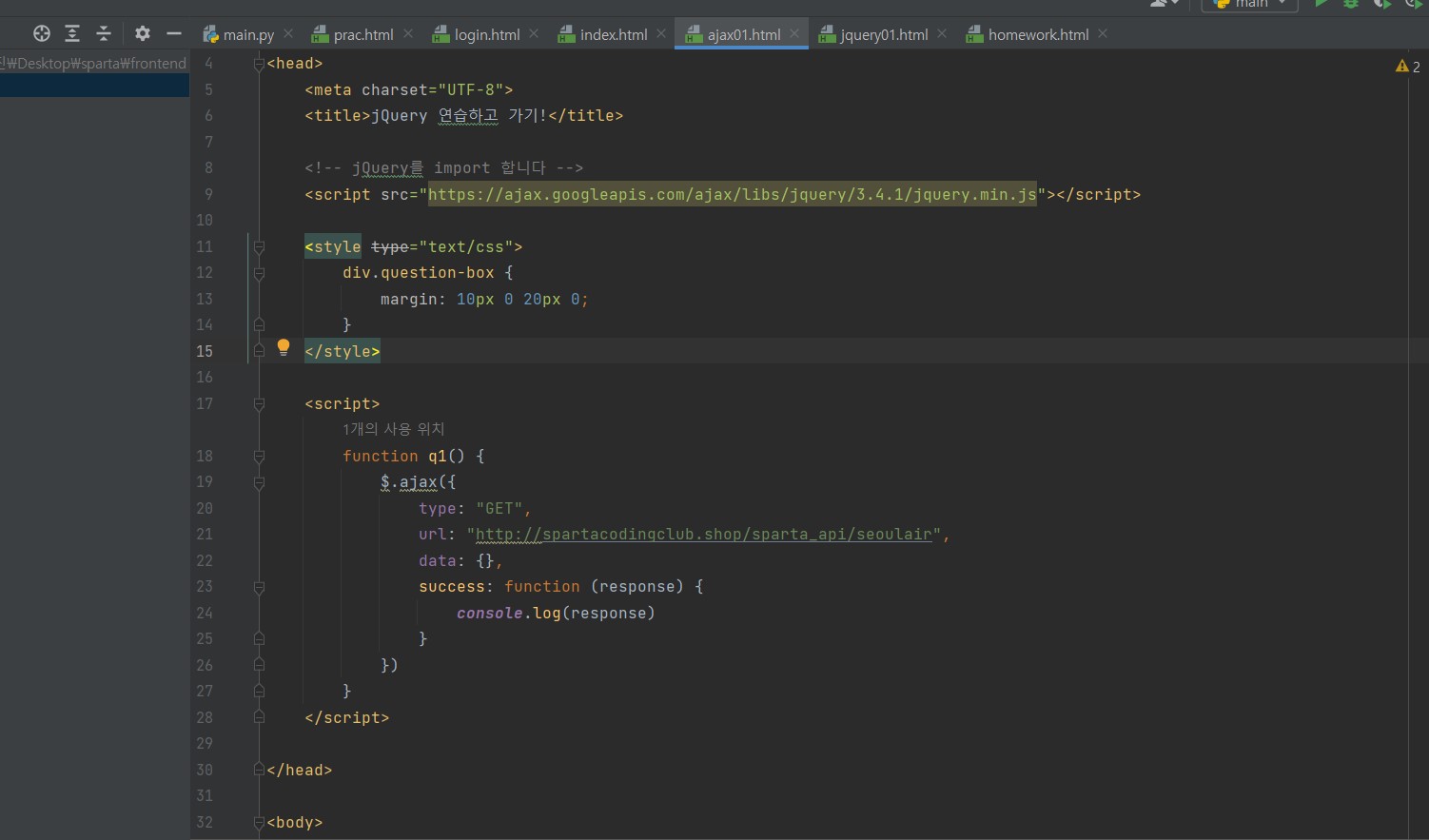
Task: Collapse the <body> block on line 32
Action: click(x=259, y=823)
